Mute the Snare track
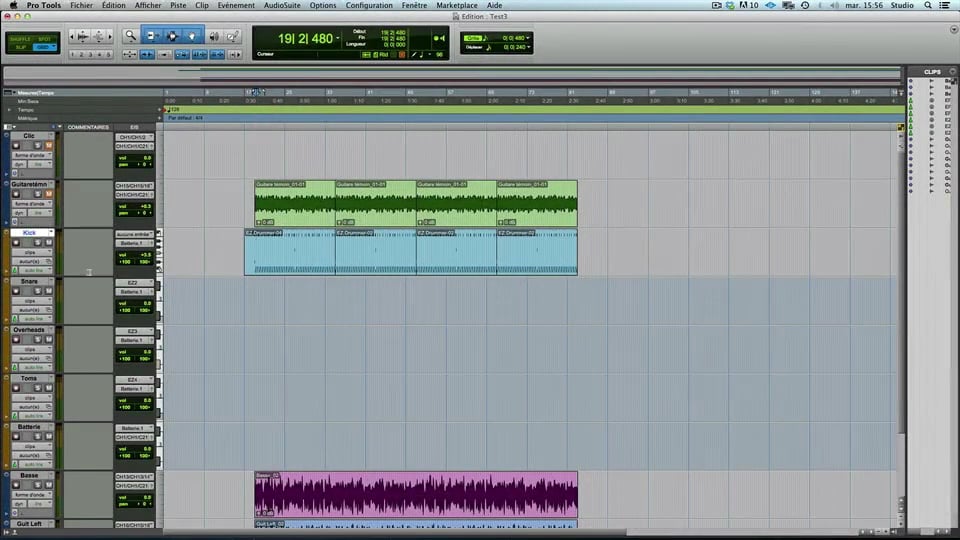The height and width of the screenshot is (540, 960). coord(48,291)
